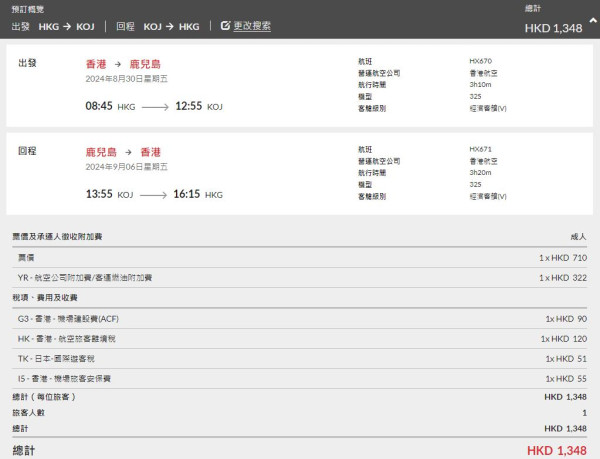Click aircraft type 325 in the HX670 card
The height and width of the screenshot is (459, 600).
pos(476,96)
